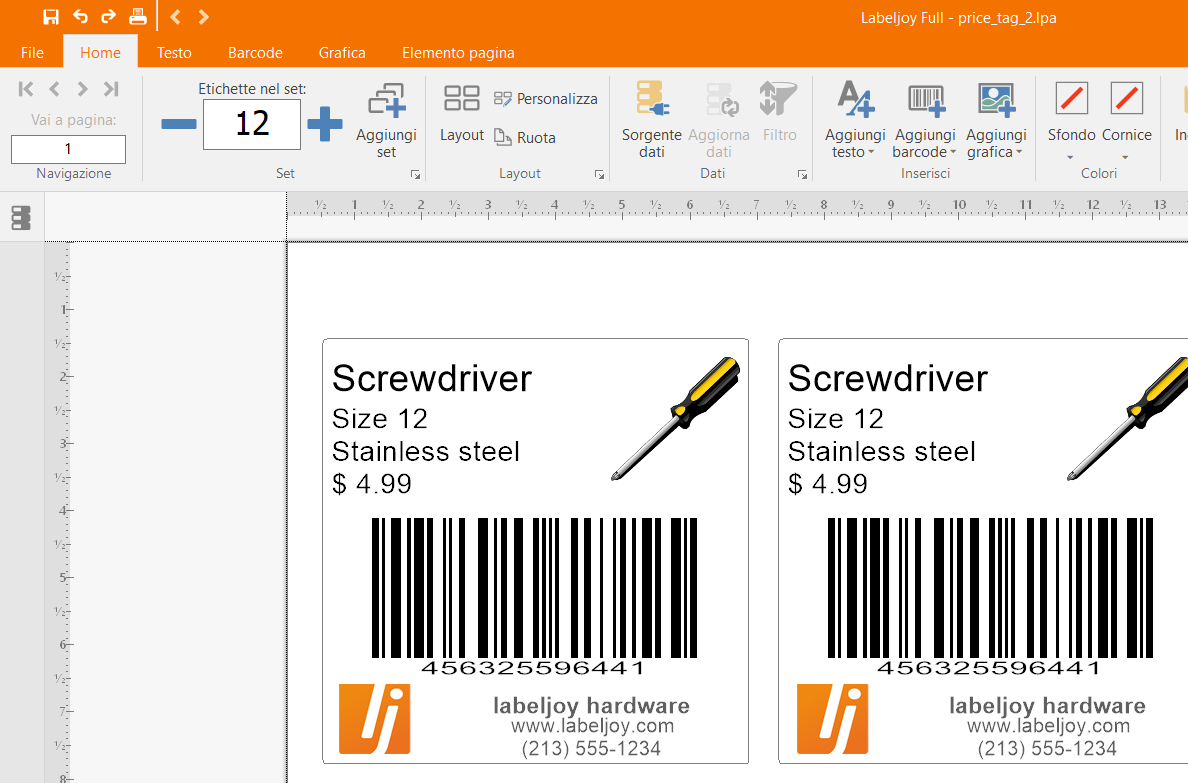Select 456325596441 digits under first barcode
This screenshot has height=783, width=1188.
(x=533, y=668)
